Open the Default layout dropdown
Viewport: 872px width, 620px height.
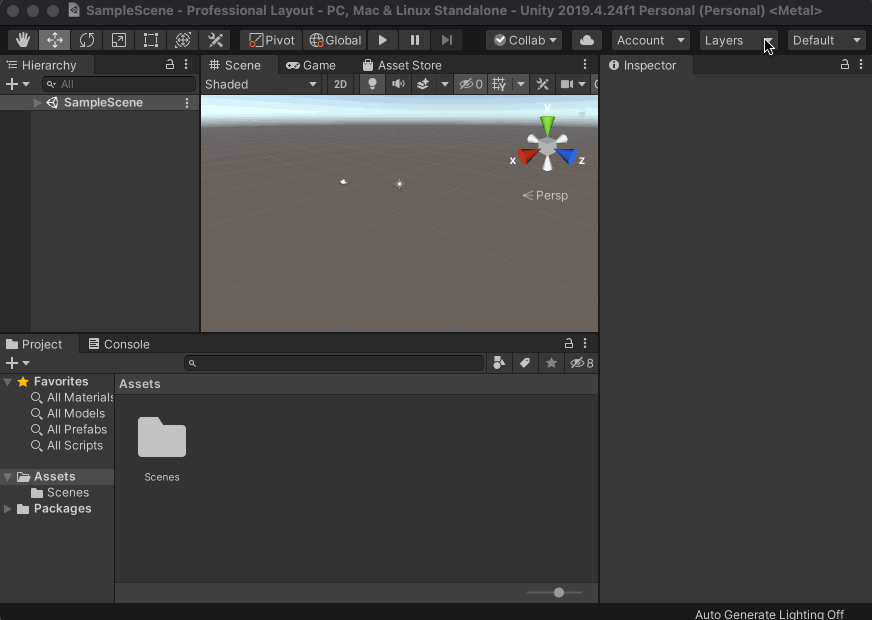(x=826, y=40)
